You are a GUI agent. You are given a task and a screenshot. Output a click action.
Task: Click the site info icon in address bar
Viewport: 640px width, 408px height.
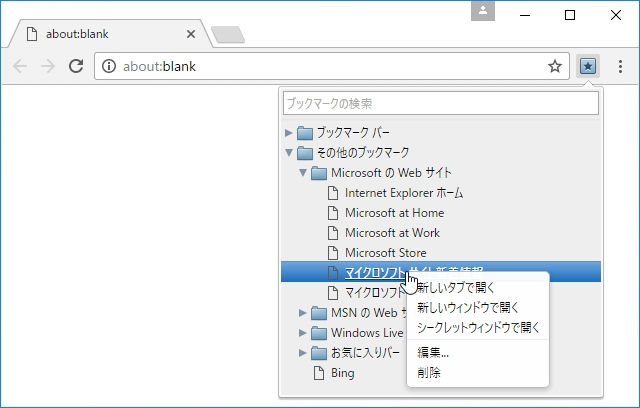pyautogui.click(x=109, y=66)
